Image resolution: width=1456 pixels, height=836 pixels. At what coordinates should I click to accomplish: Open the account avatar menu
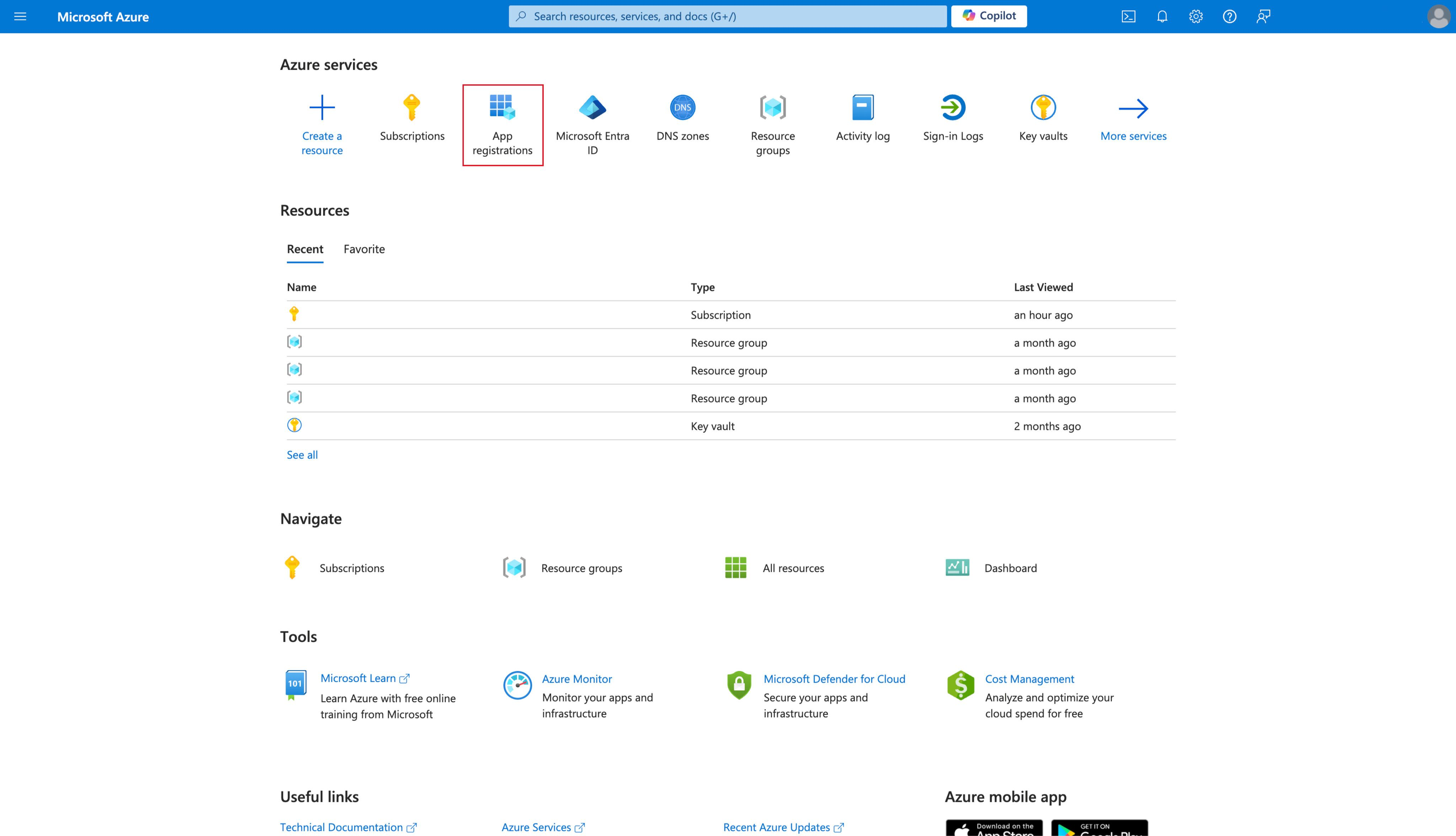pos(1438,17)
